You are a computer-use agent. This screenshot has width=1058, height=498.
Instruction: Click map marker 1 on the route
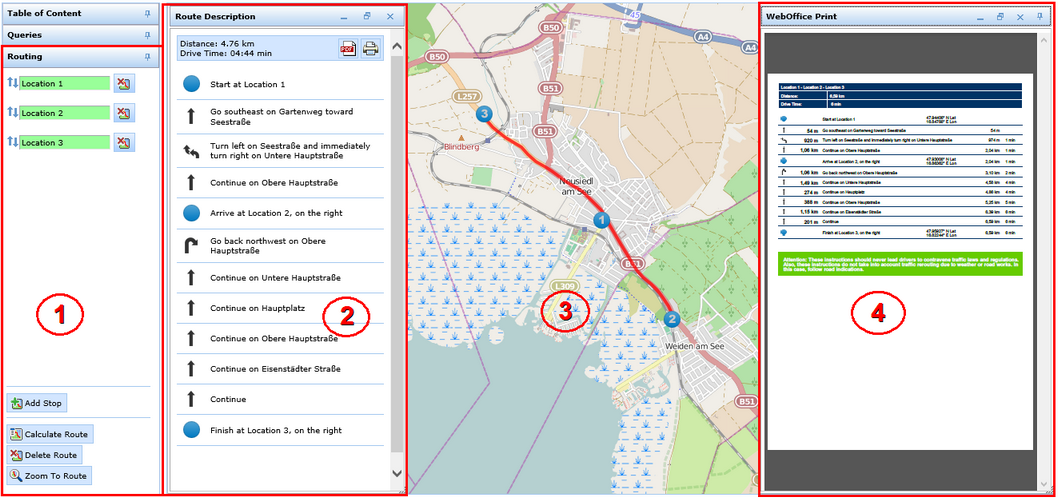click(601, 220)
